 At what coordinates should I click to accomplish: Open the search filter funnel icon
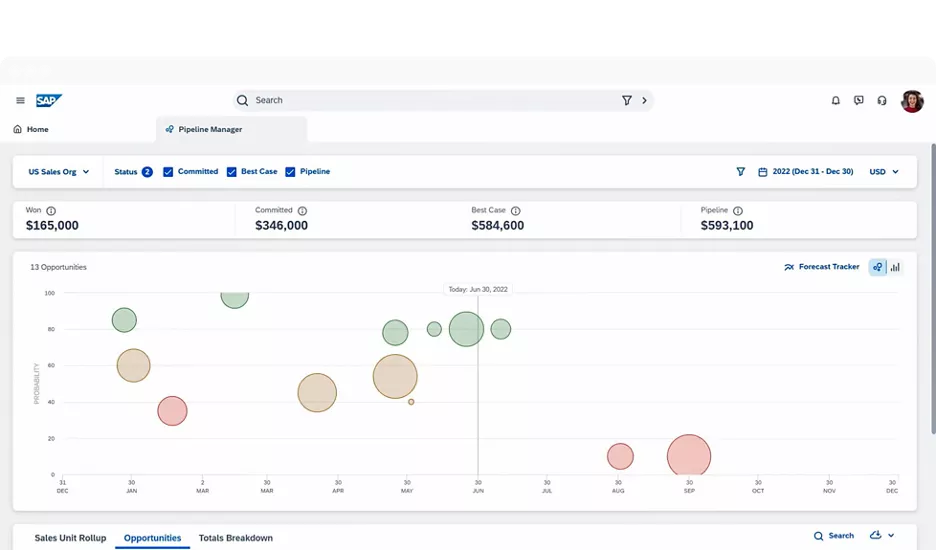pos(627,100)
